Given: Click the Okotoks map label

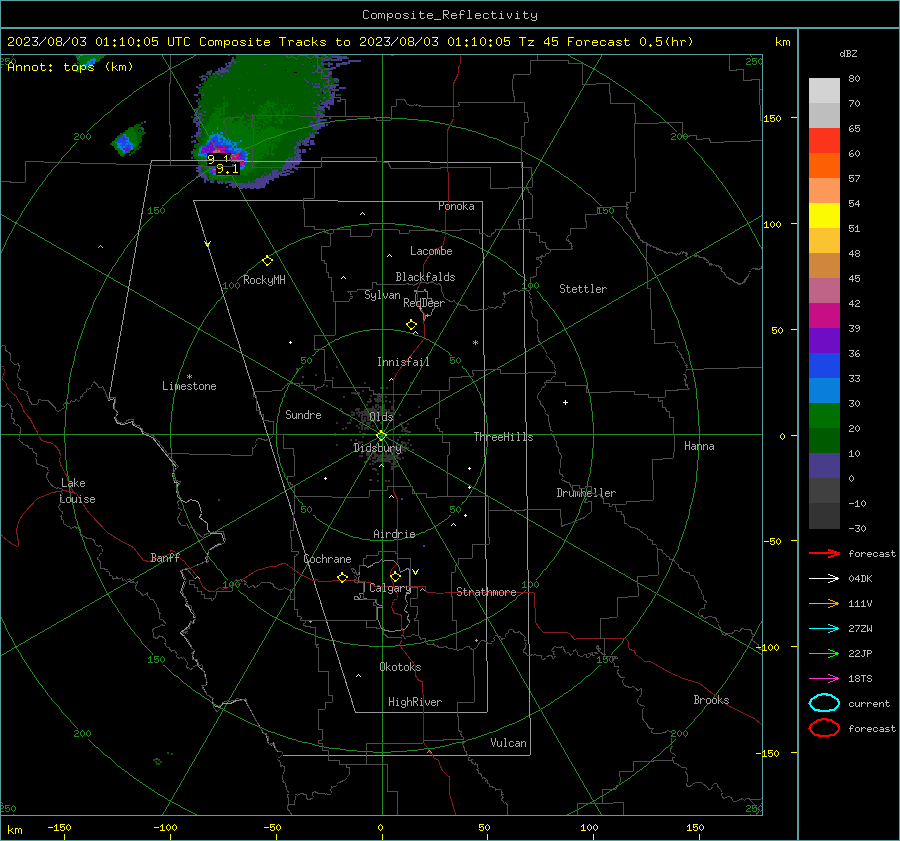Looking at the screenshot, I should pos(400,667).
